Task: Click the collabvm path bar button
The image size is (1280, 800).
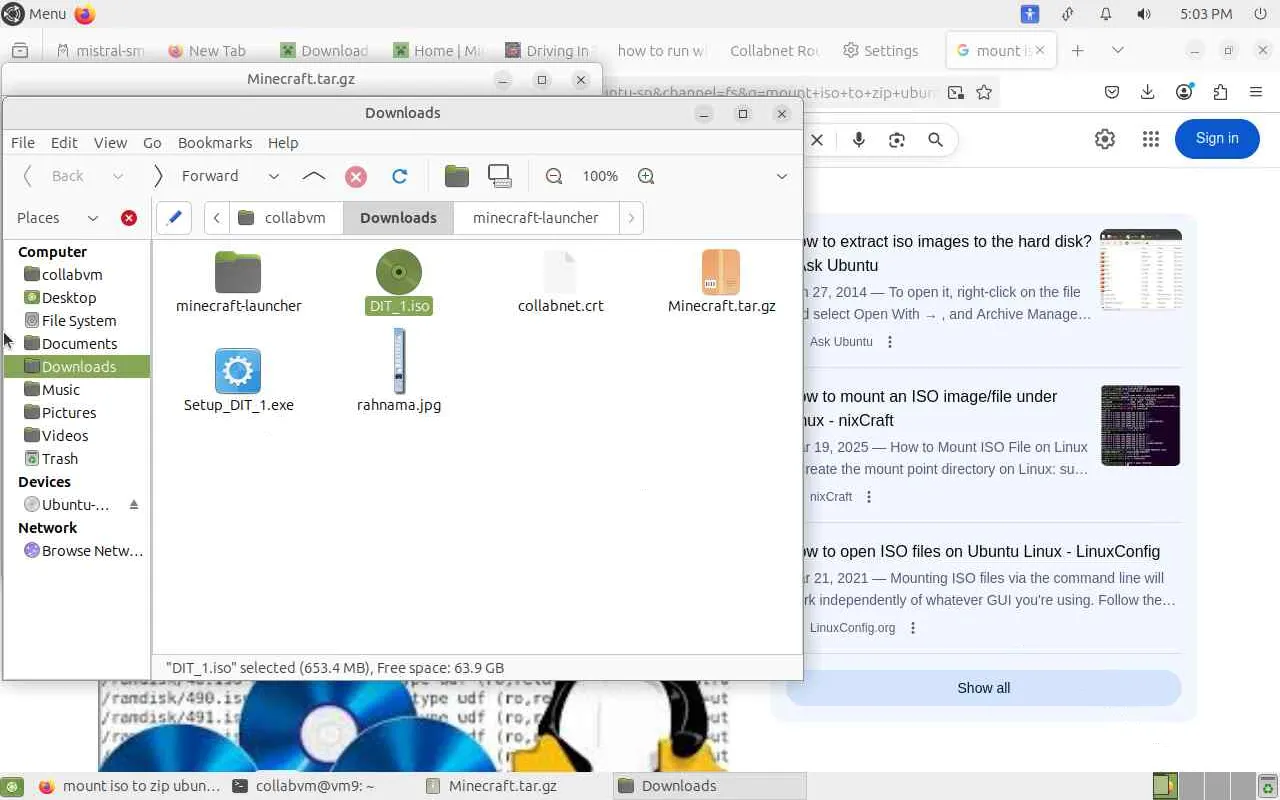Action: [286, 218]
